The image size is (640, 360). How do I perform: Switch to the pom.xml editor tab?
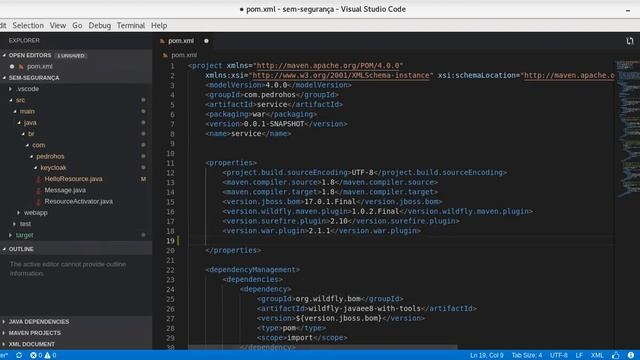184,41
